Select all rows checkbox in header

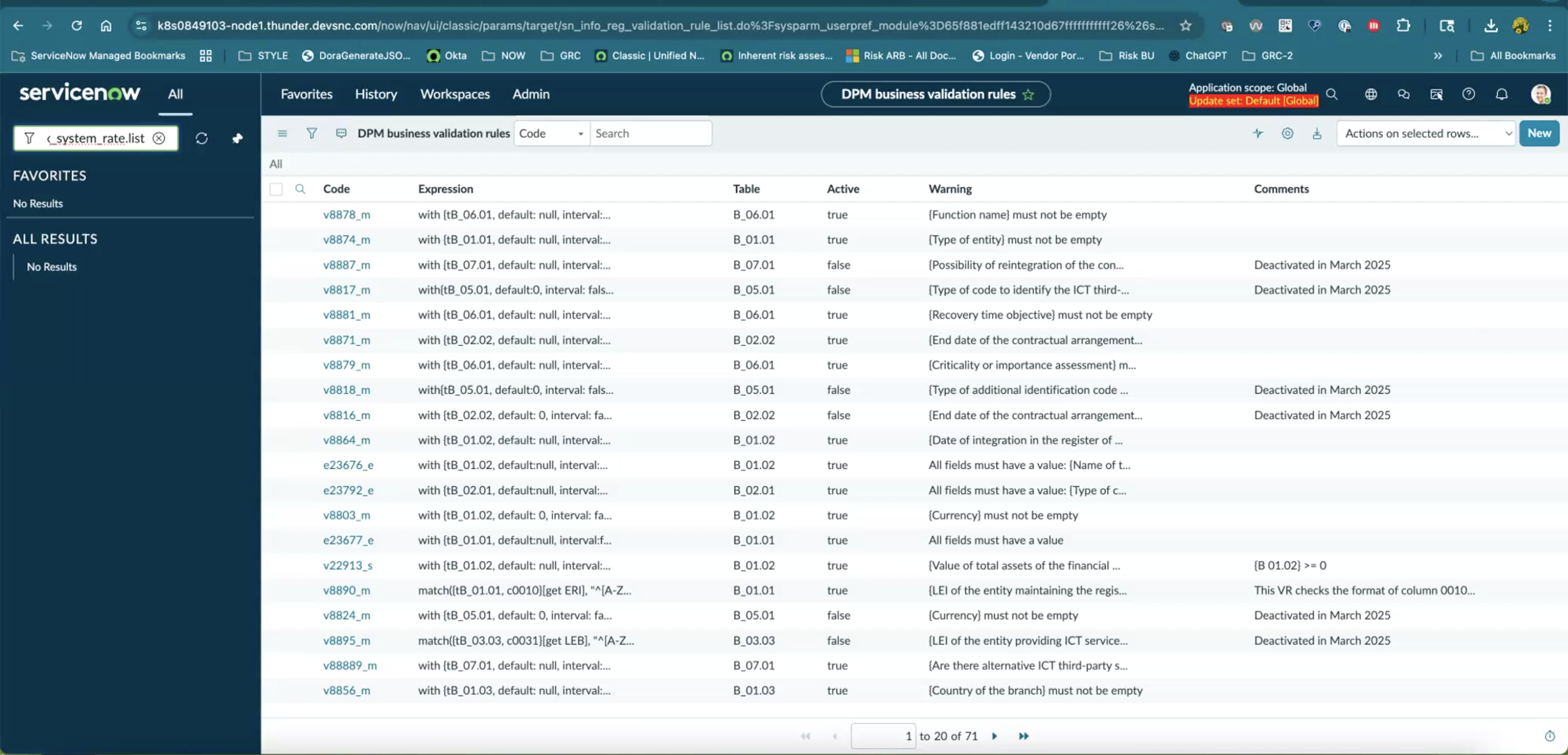276,189
